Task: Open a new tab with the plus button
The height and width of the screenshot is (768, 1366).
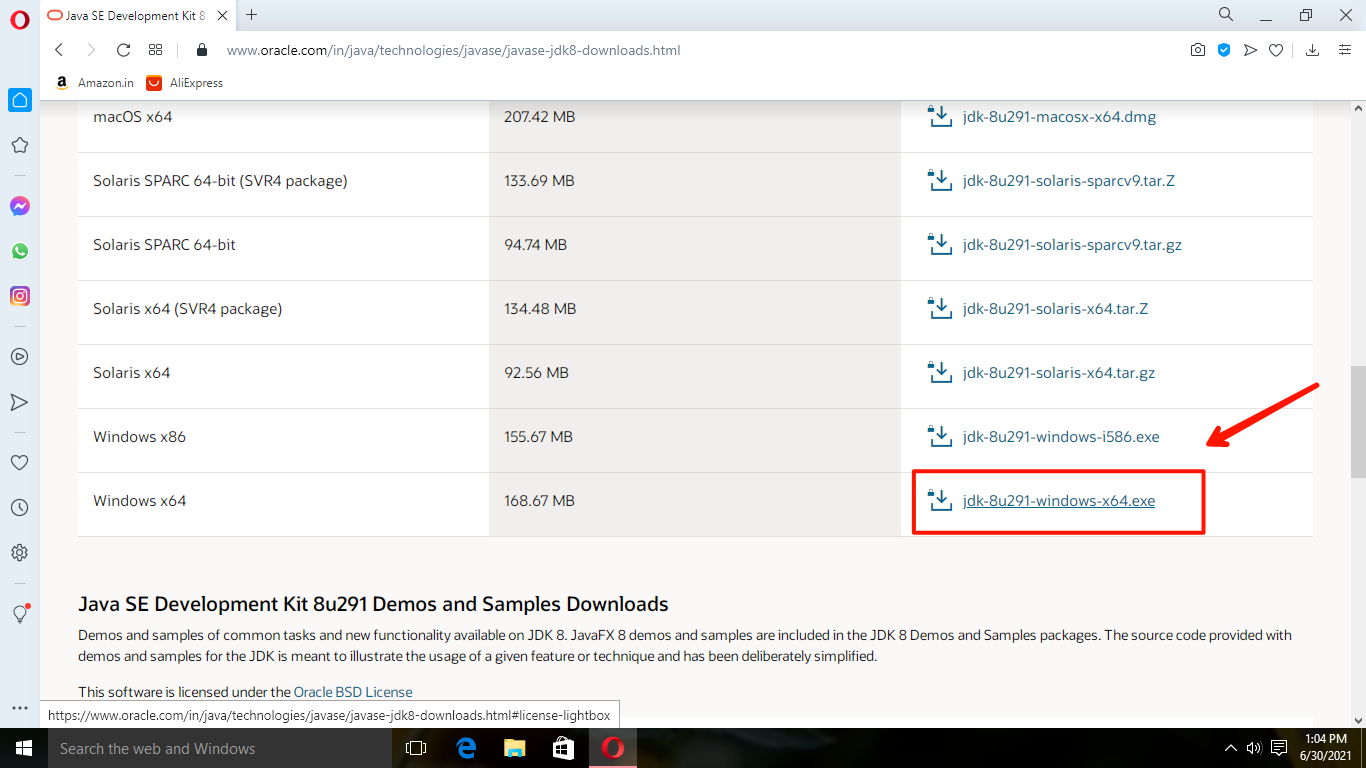Action: click(x=251, y=15)
